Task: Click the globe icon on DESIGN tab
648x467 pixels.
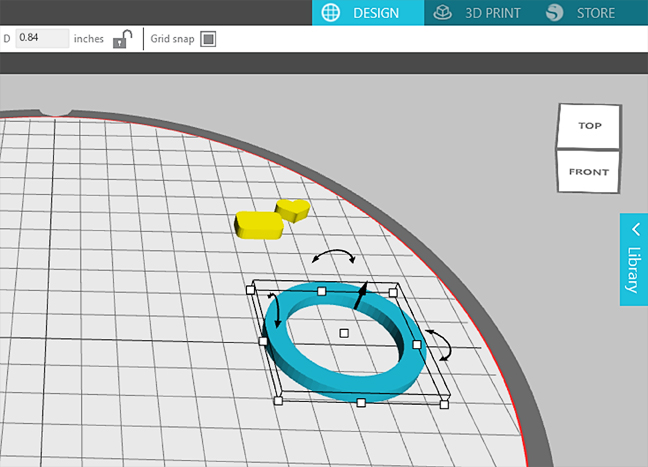Action: [x=331, y=13]
